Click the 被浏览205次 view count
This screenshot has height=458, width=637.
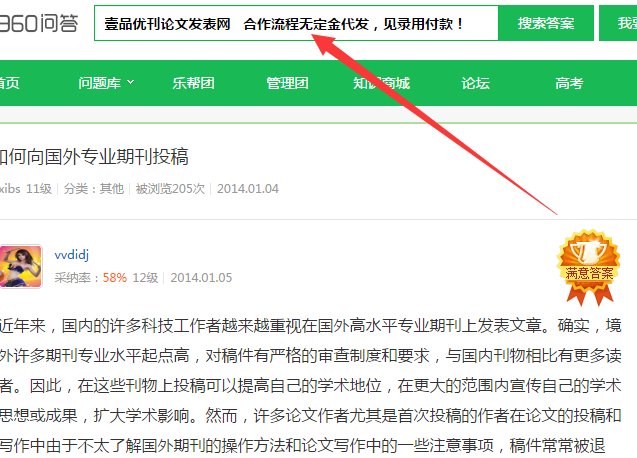click(x=170, y=189)
